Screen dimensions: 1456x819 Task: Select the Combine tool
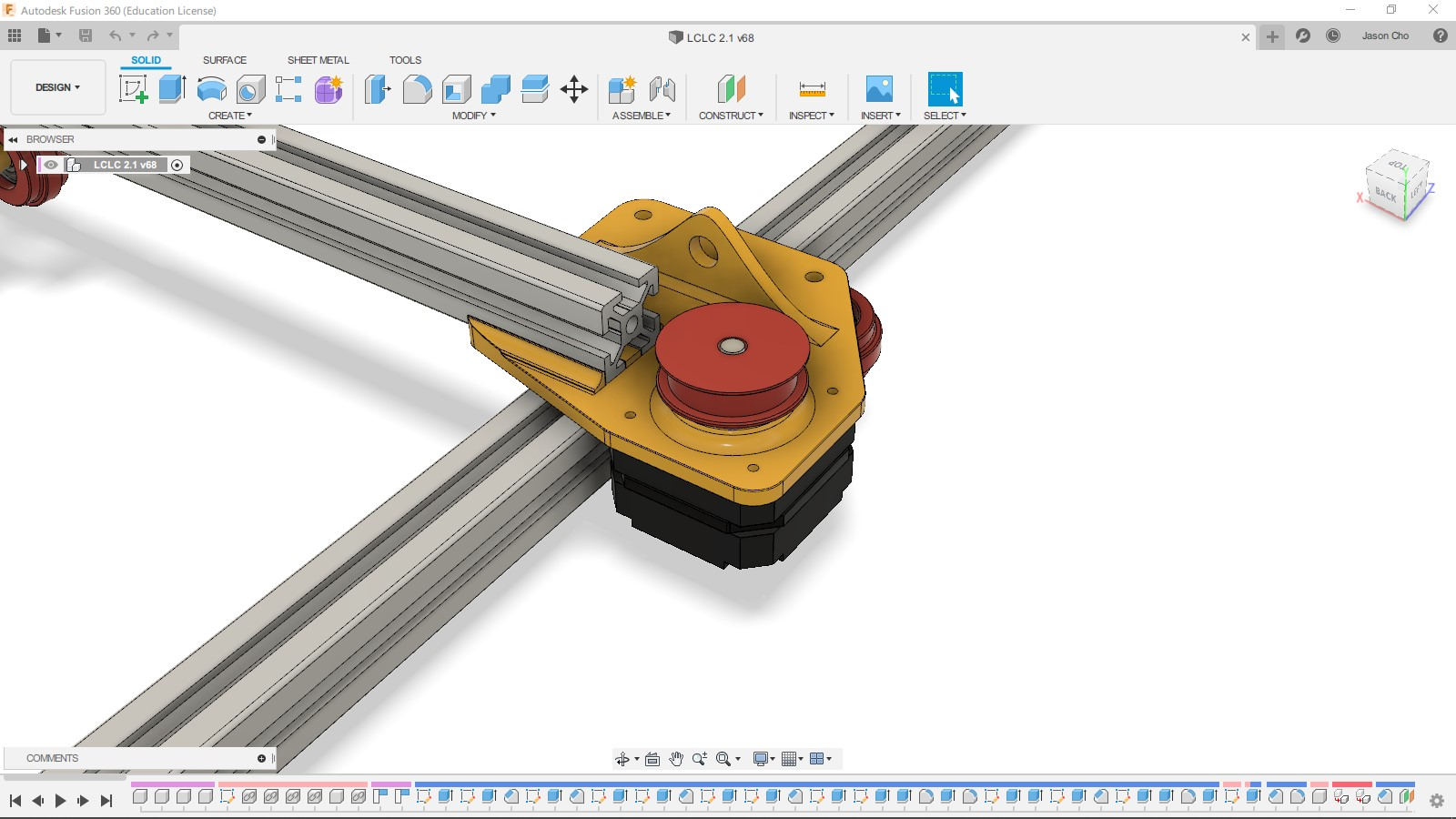[x=496, y=89]
